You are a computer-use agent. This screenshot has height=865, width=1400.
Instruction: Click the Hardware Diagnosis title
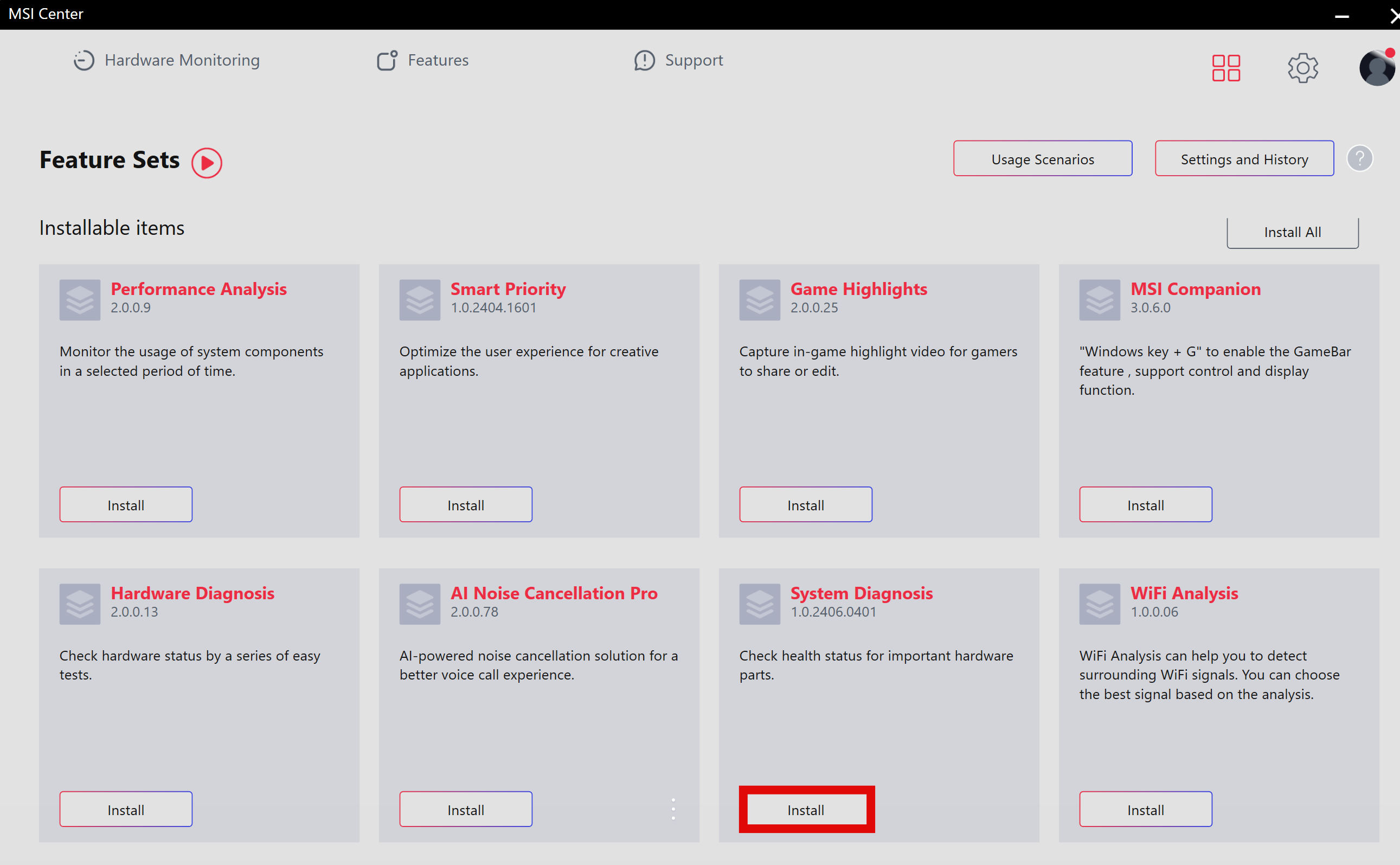192,593
